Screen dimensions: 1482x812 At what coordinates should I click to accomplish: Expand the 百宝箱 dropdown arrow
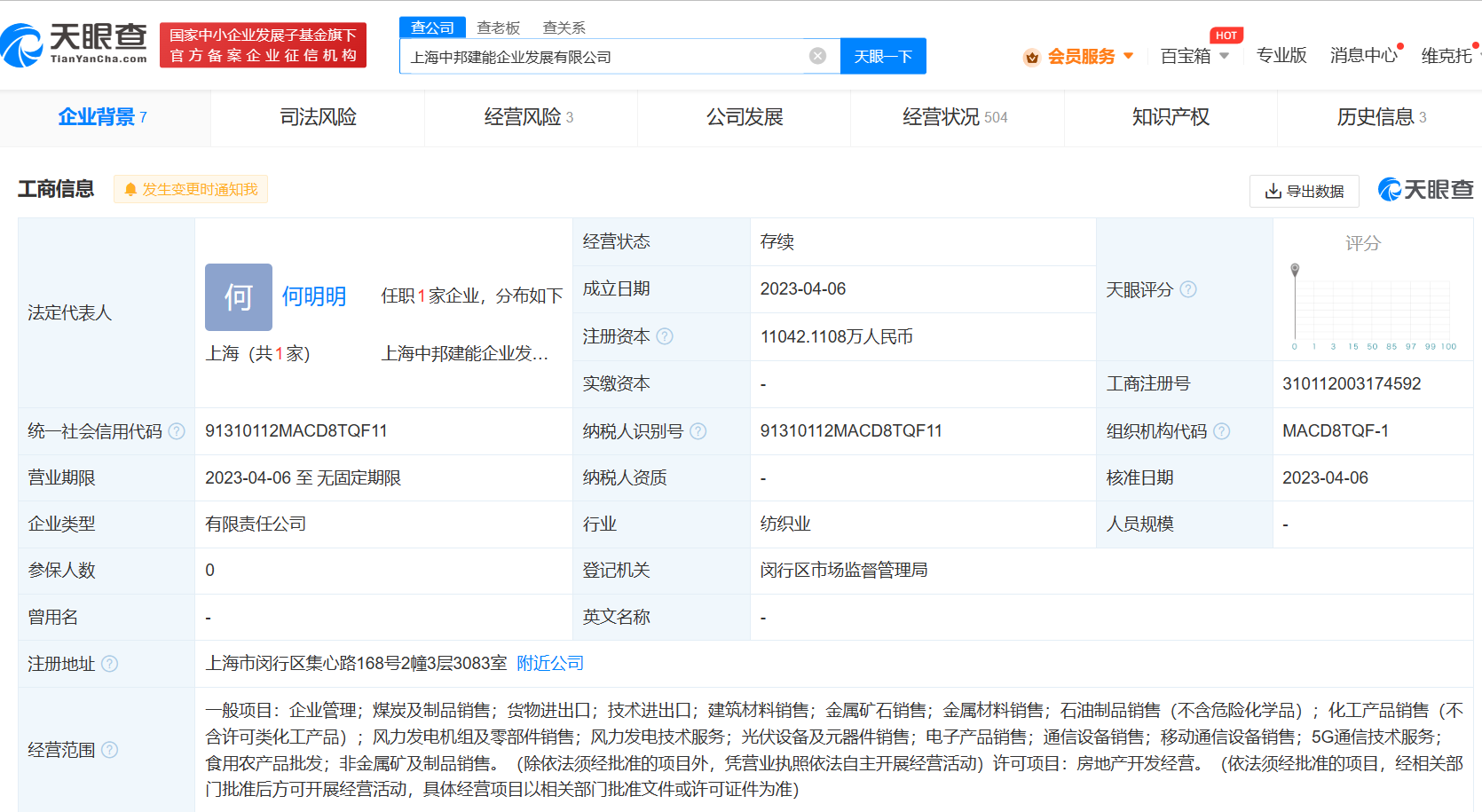click(x=1225, y=56)
